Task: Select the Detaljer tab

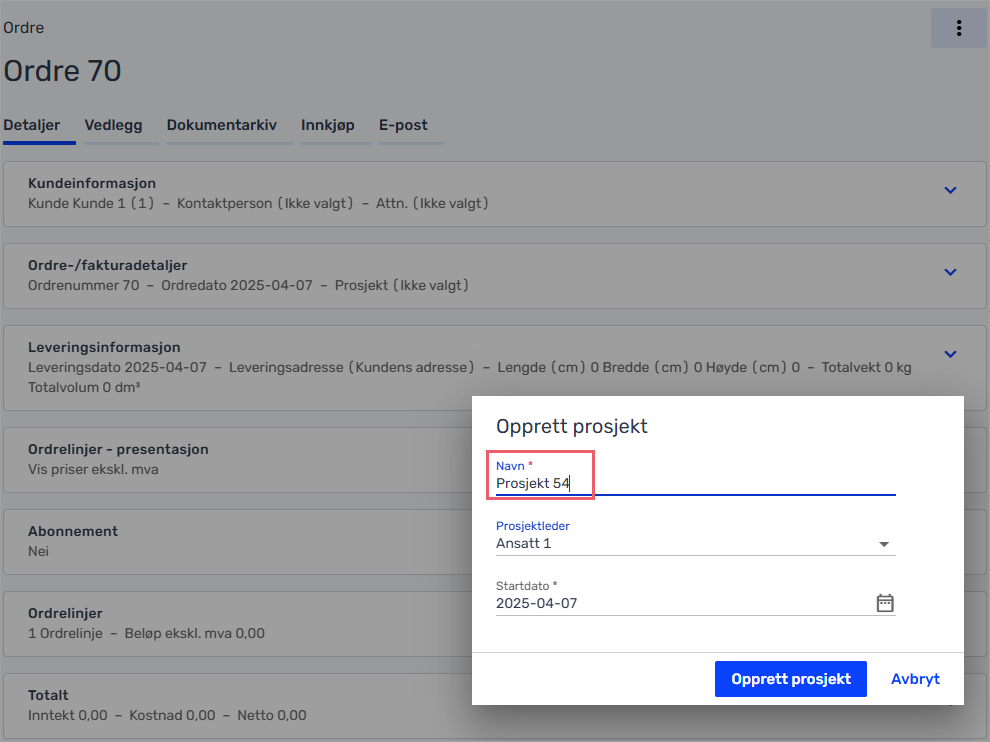Action: click(x=32, y=126)
